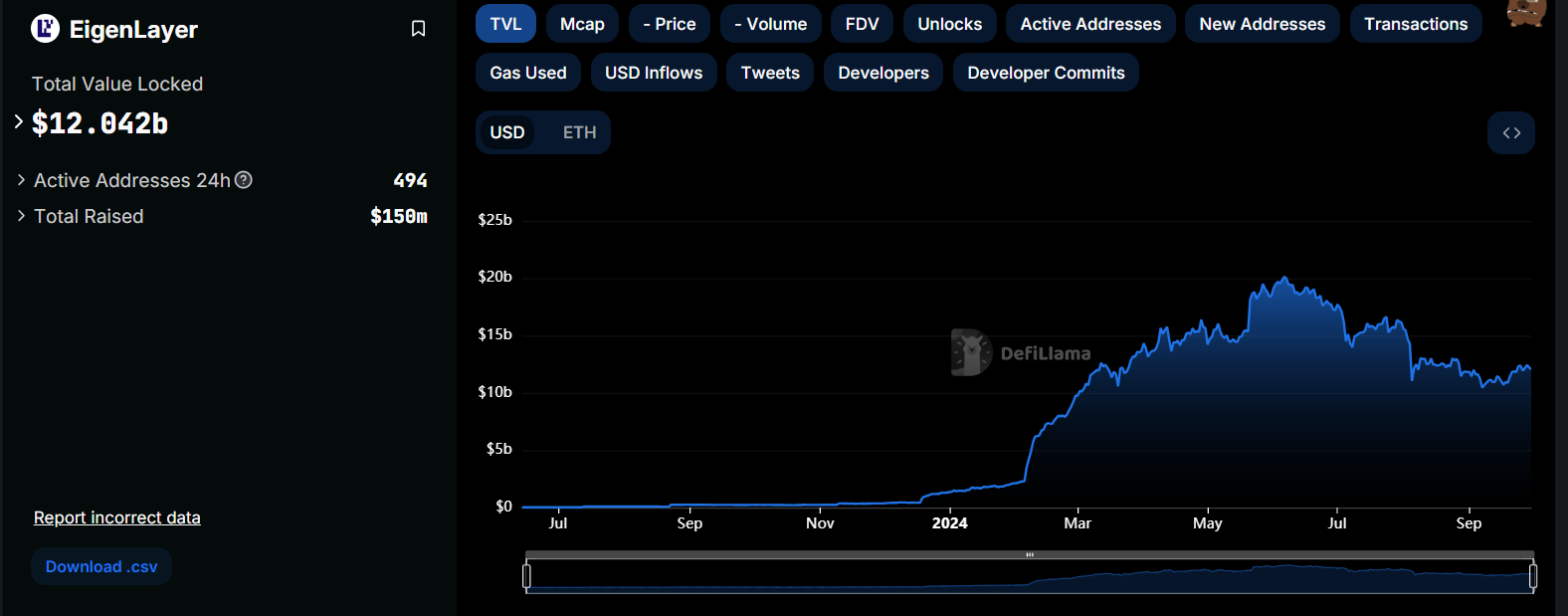1568x616 pixels.
Task: Expand the Total Value Locked breakdown chevron
Action: 19,121
